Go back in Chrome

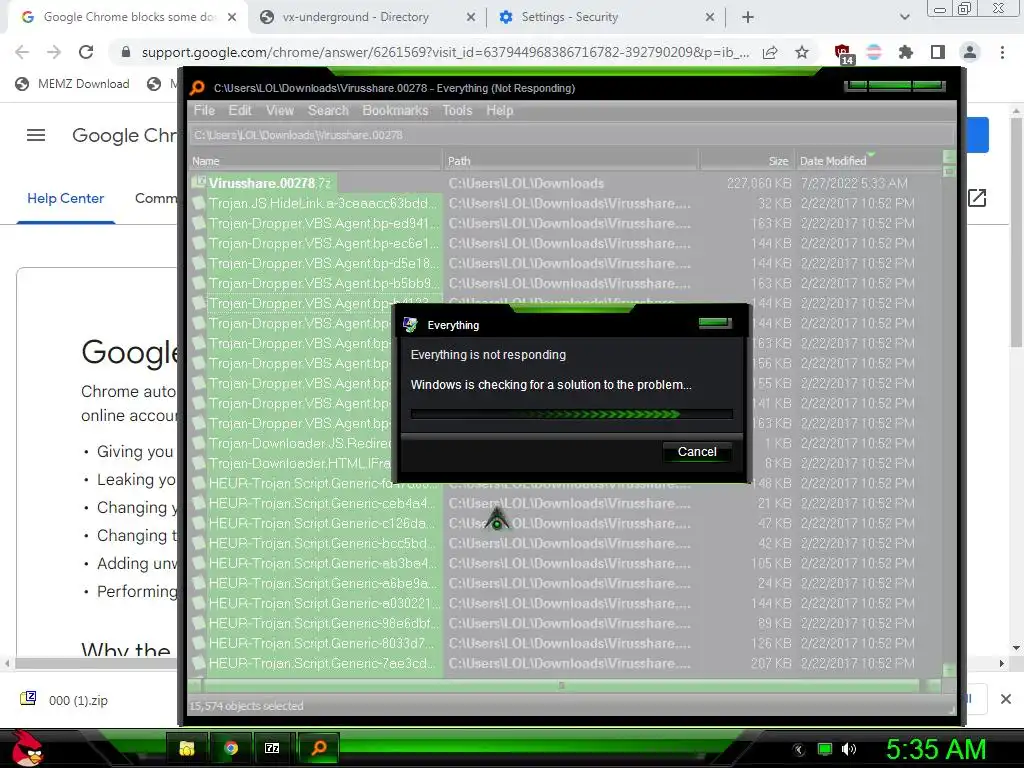[x=22, y=52]
